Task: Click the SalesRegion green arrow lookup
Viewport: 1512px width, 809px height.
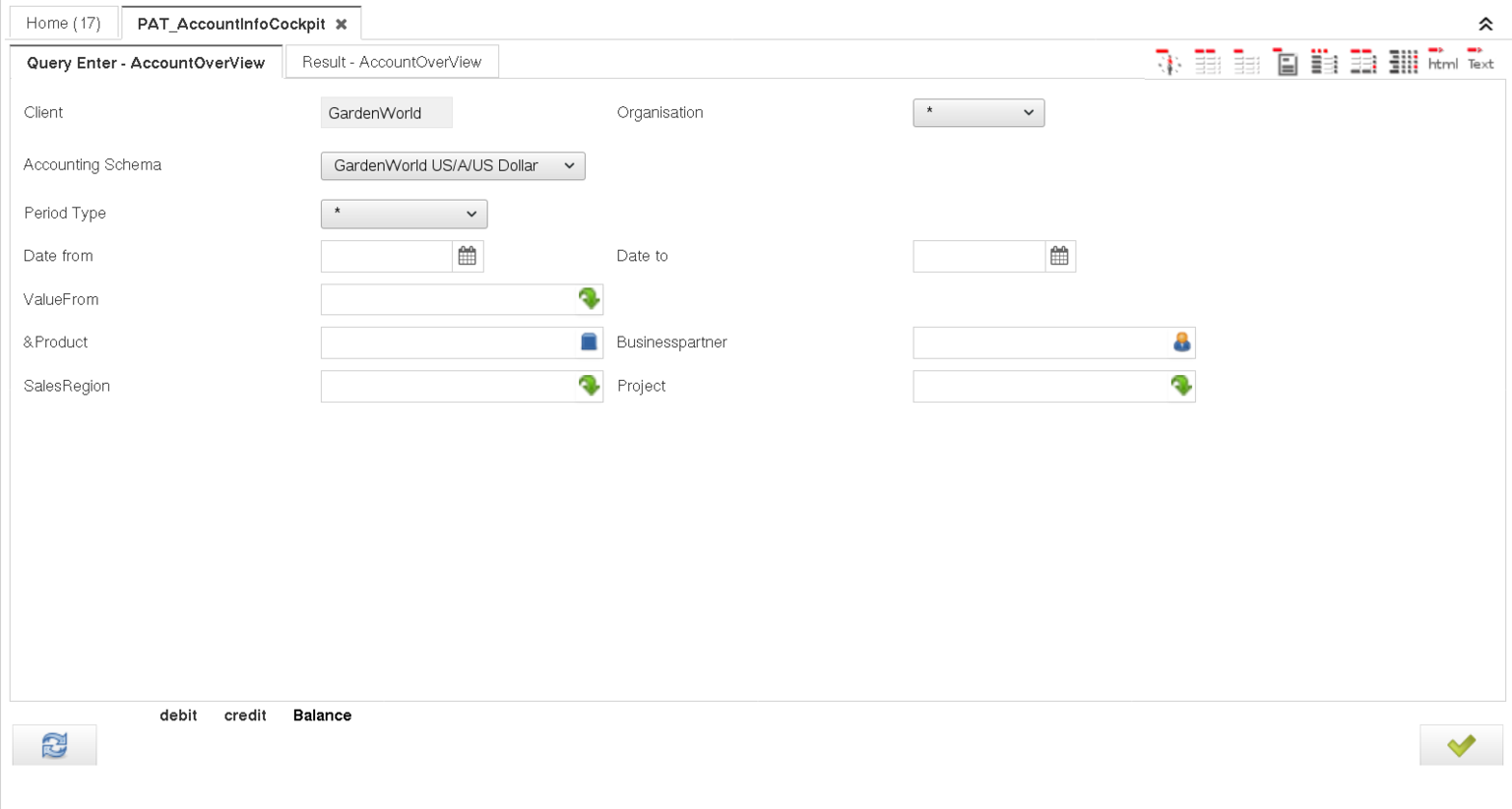Action: [589, 386]
